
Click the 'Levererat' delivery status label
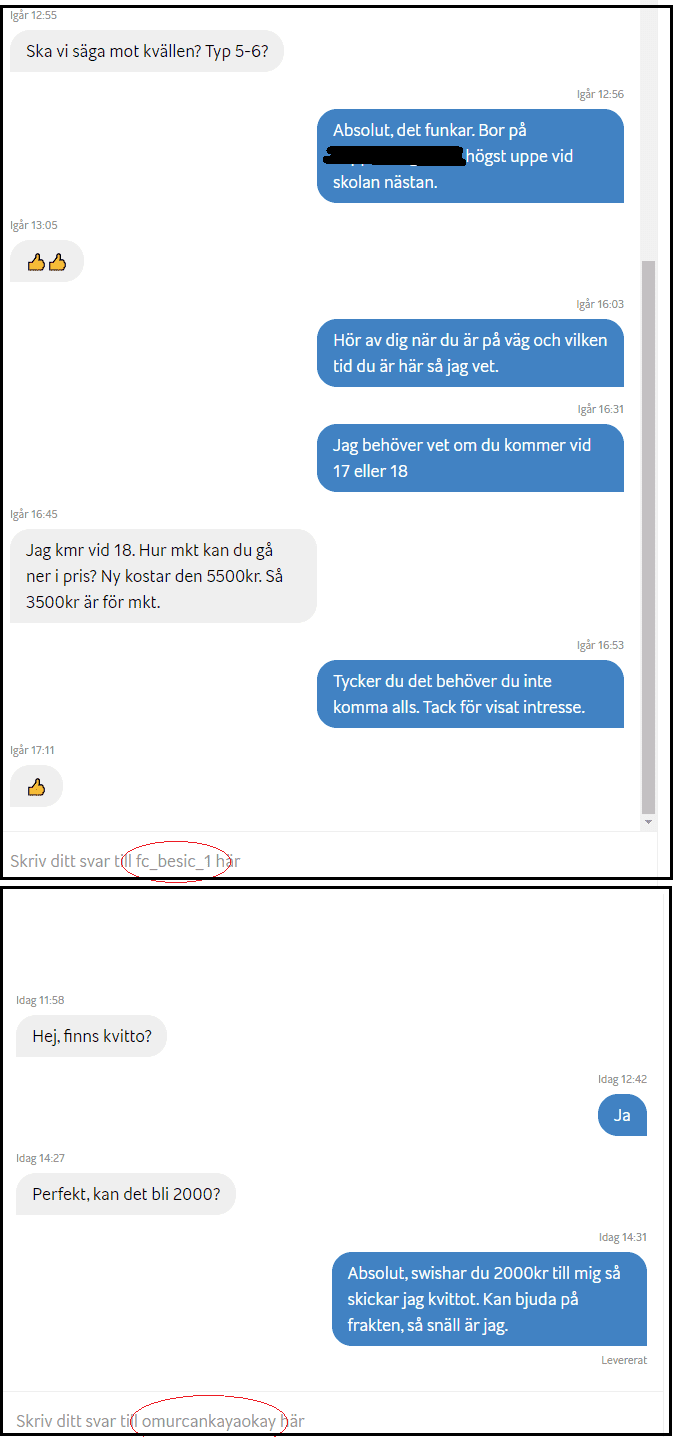point(624,1360)
